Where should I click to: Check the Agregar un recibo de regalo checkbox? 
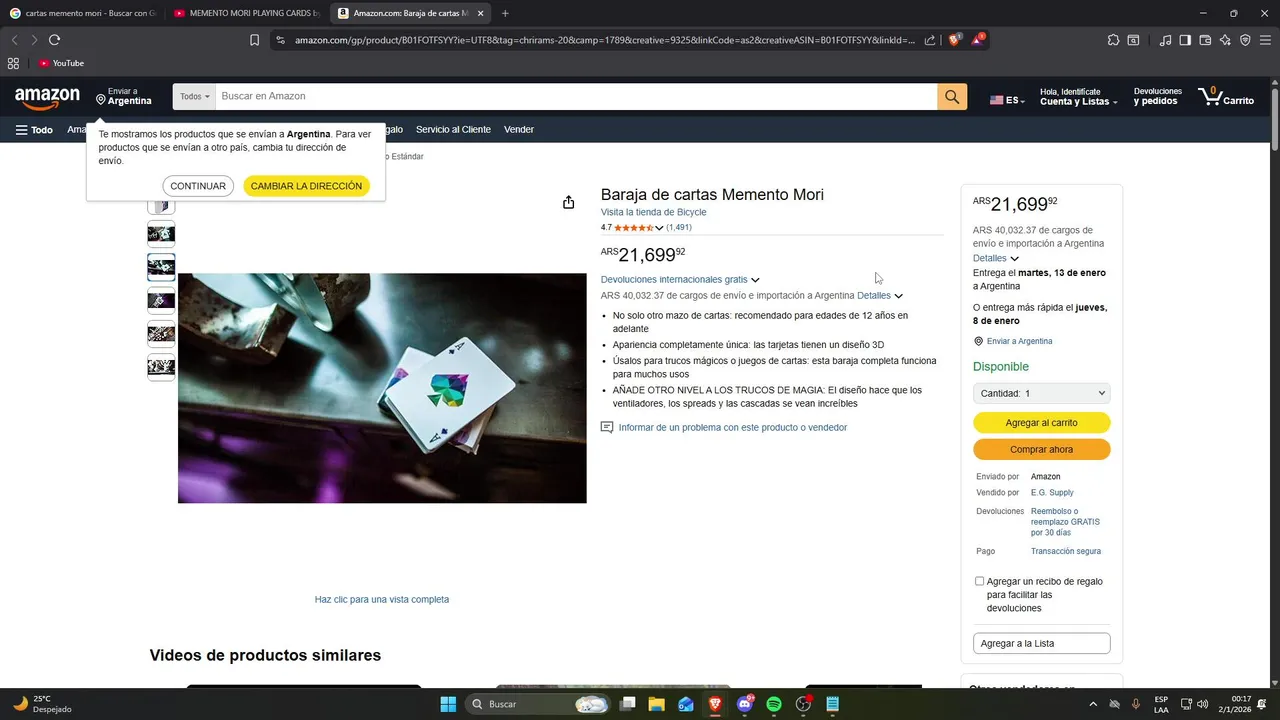pyautogui.click(x=979, y=581)
